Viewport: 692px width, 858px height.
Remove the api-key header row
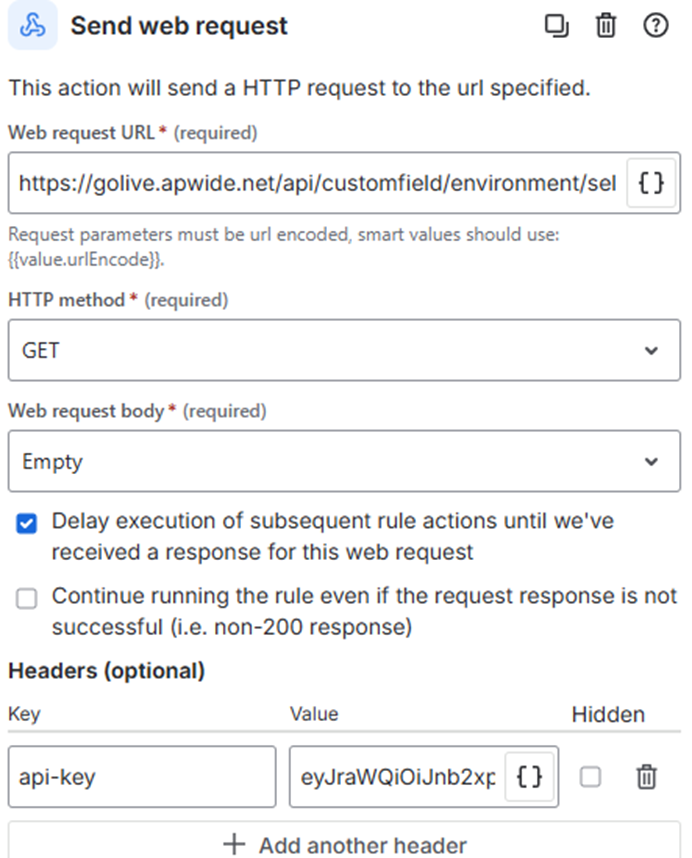pos(647,776)
